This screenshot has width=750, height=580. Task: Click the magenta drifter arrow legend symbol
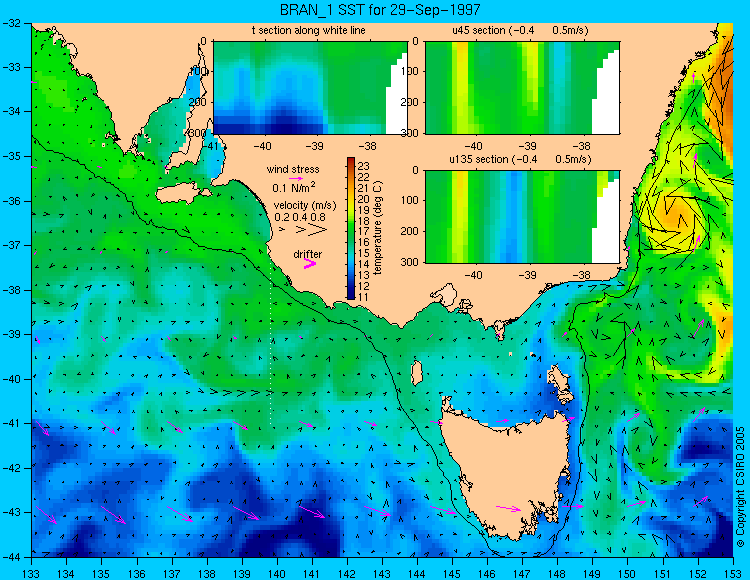coord(310,264)
